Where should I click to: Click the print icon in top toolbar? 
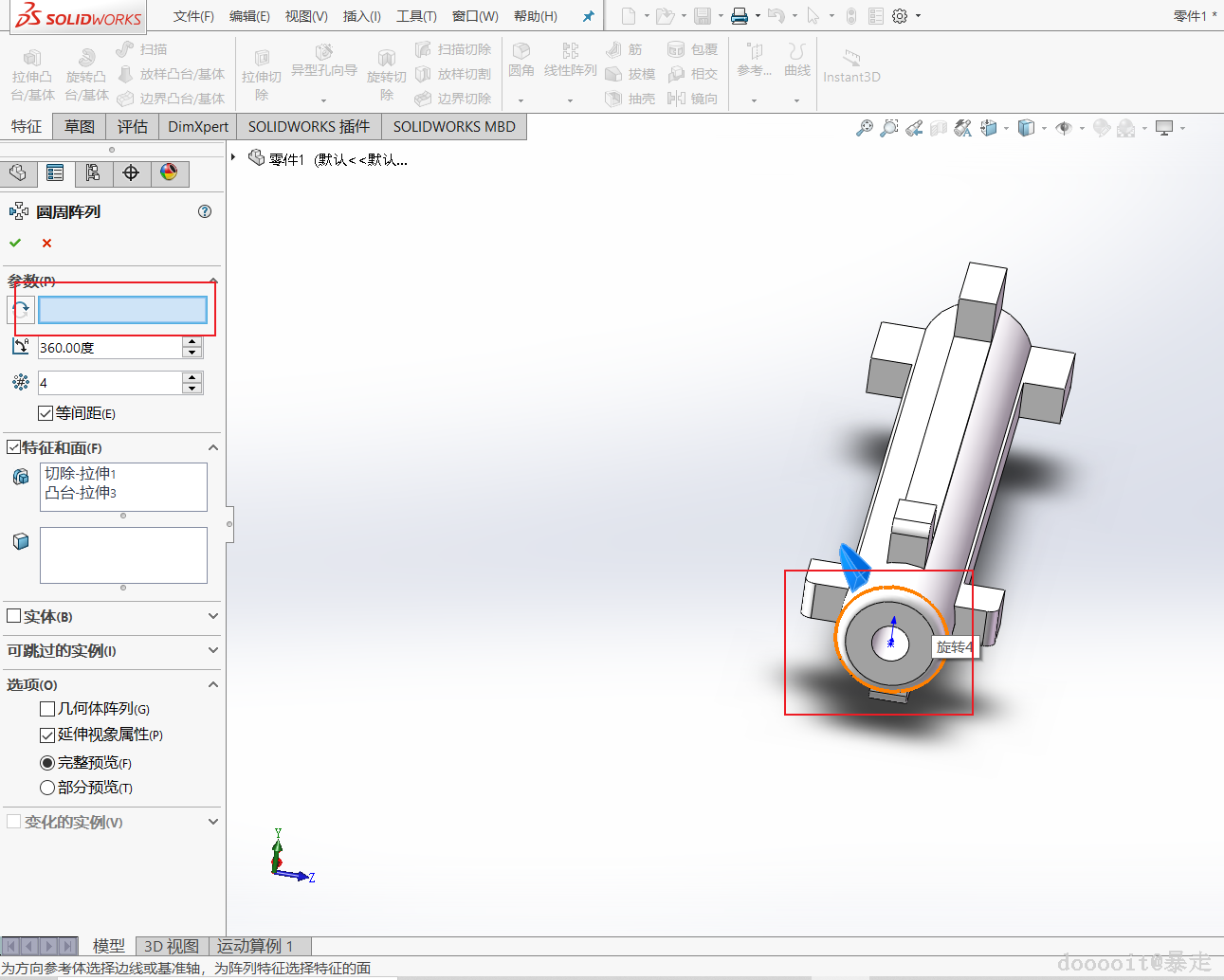[x=740, y=16]
